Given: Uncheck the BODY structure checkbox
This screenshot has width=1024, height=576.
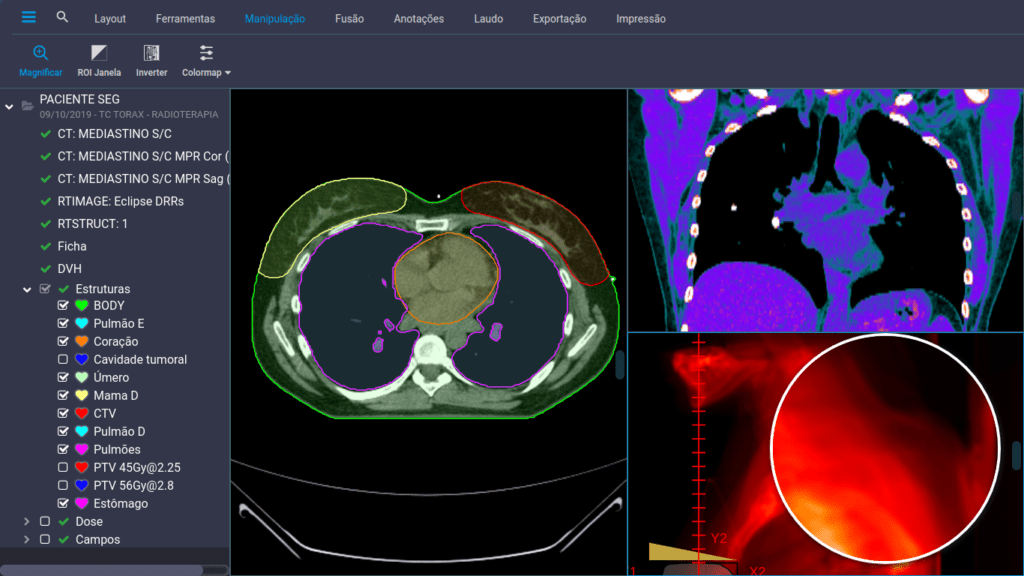Looking at the screenshot, I should coord(63,306).
